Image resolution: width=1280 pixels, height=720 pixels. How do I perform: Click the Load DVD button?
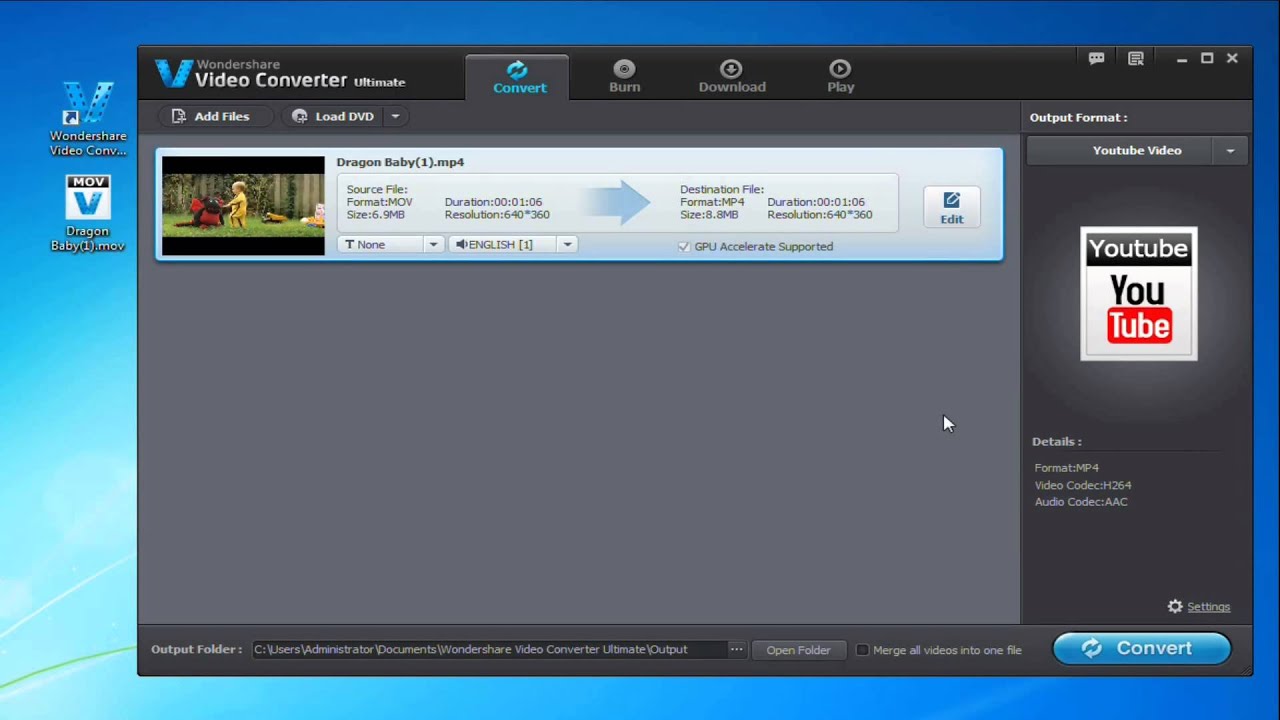click(x=334, y=116)
